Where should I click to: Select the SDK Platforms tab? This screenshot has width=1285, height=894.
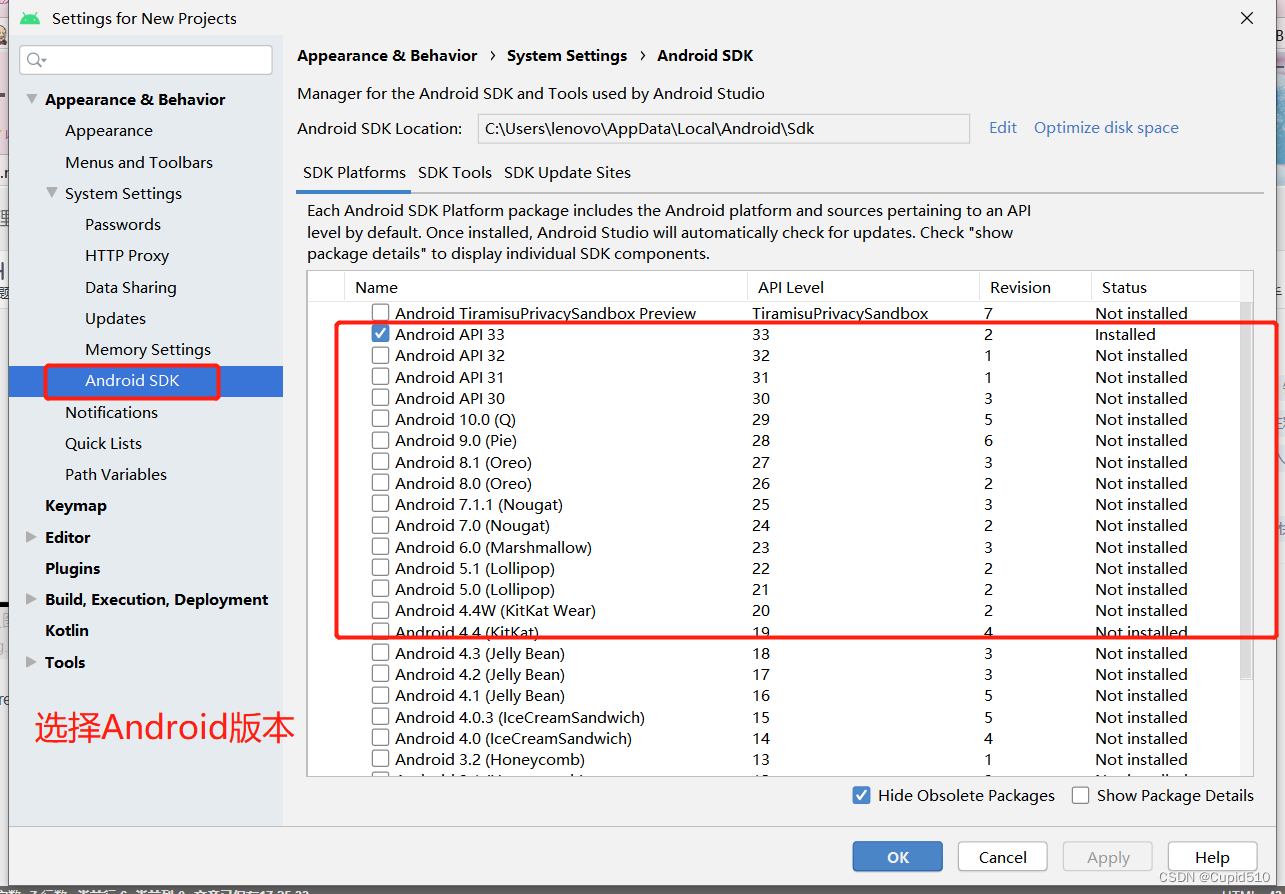pyautogui.click(x=354, y=172)
